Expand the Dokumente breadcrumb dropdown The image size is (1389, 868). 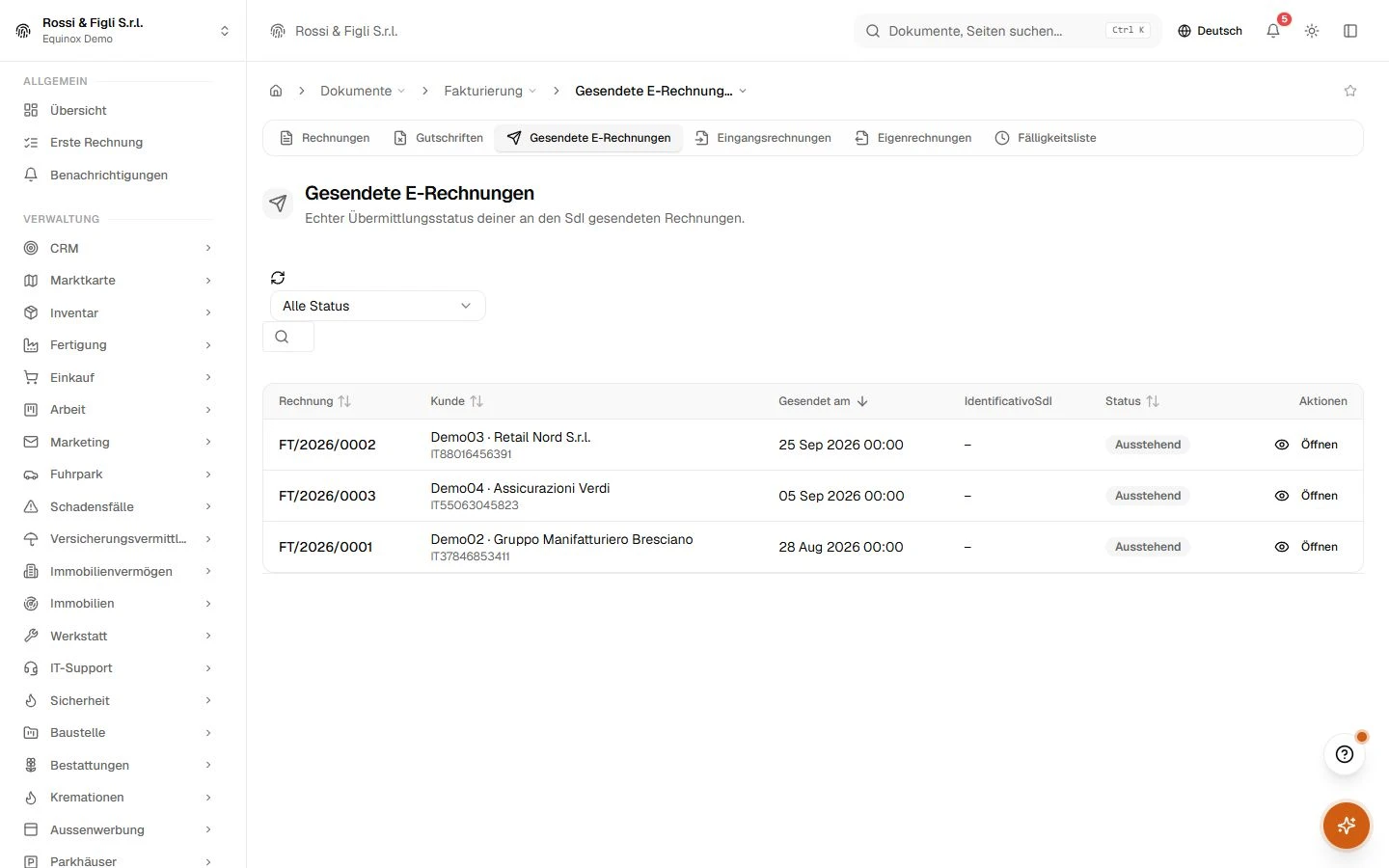tap(363, 91)
